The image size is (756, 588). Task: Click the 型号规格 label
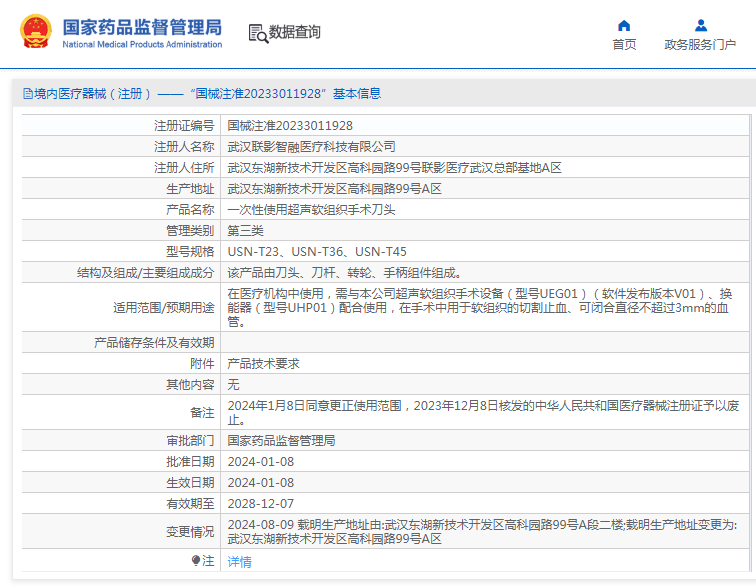(190, 252)
